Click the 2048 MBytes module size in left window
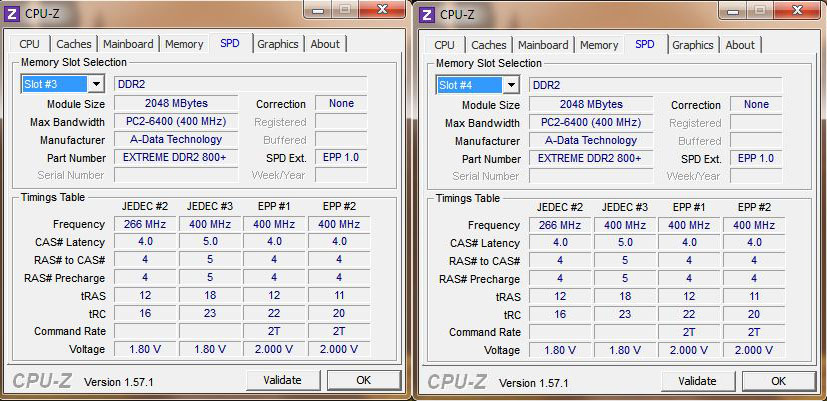 176,103
